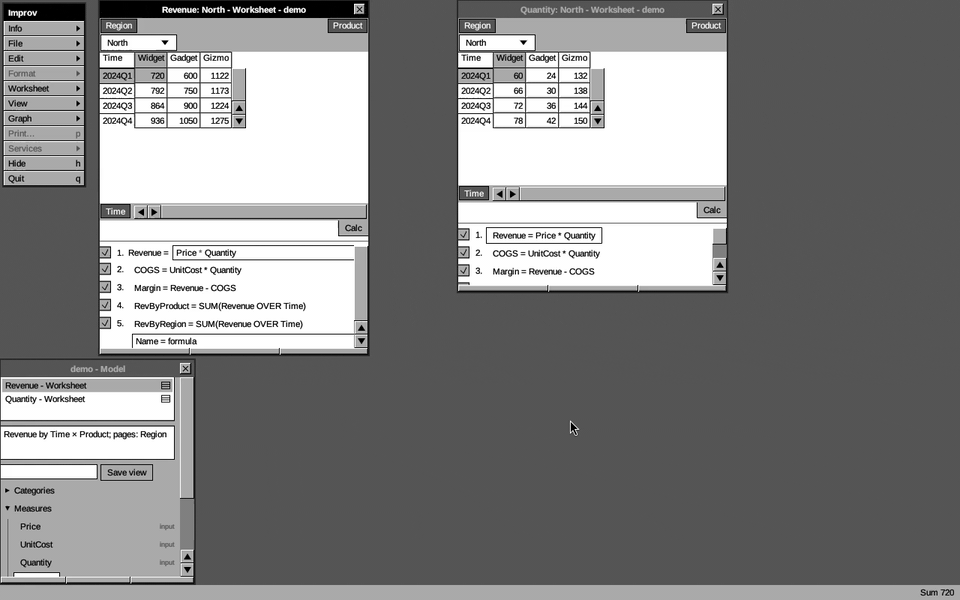Select Quantity - Worksheet in Model list
This screenshot has width=960, height=600.
point(88,399)
